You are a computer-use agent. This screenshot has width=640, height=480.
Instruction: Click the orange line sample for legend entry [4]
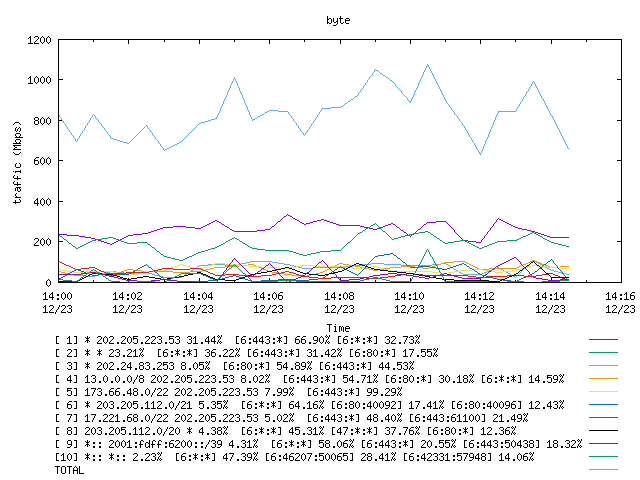[x=603, y=379]
